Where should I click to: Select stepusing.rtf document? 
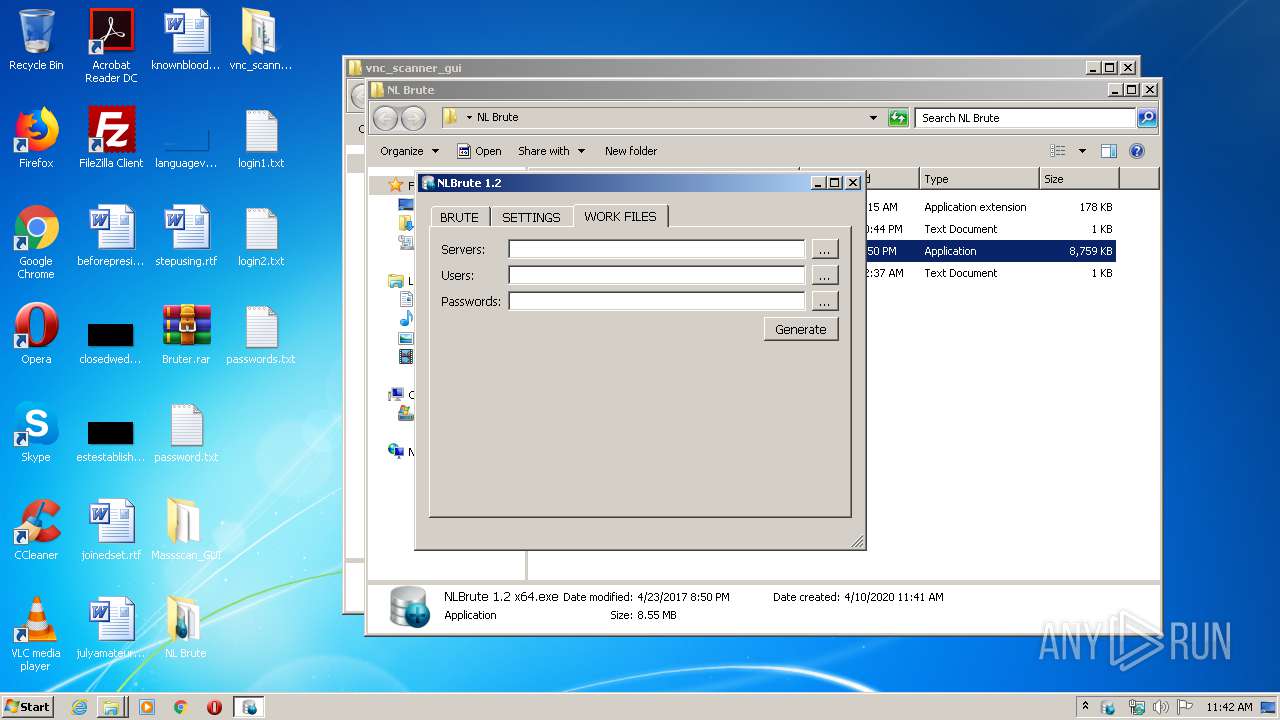[186, 236]
